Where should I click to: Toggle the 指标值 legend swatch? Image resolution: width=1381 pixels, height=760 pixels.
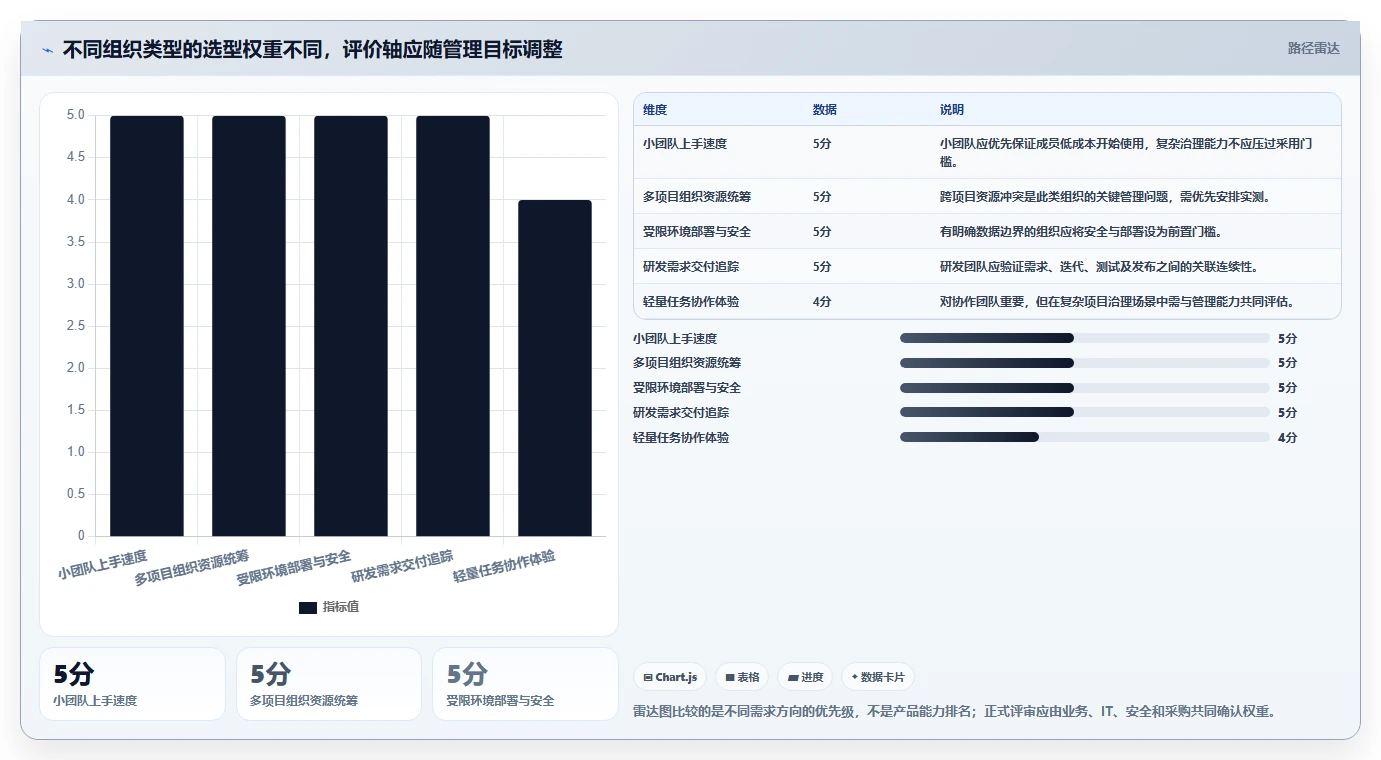point(308,607)
